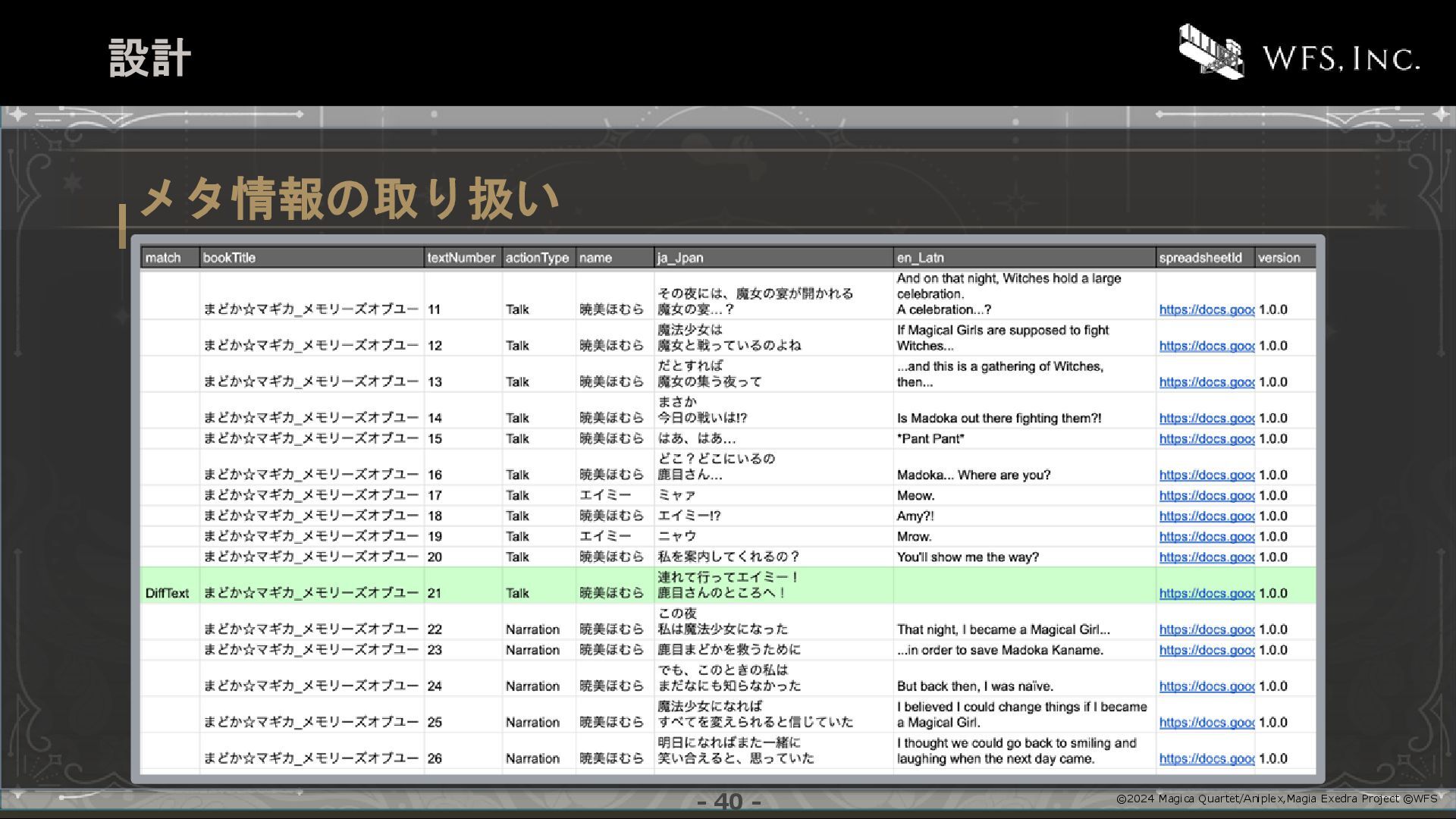The height and width of the screenshot is (819, 1456).
Task: Open the docs link in row 14
Action: click(x=1207, y=419)
